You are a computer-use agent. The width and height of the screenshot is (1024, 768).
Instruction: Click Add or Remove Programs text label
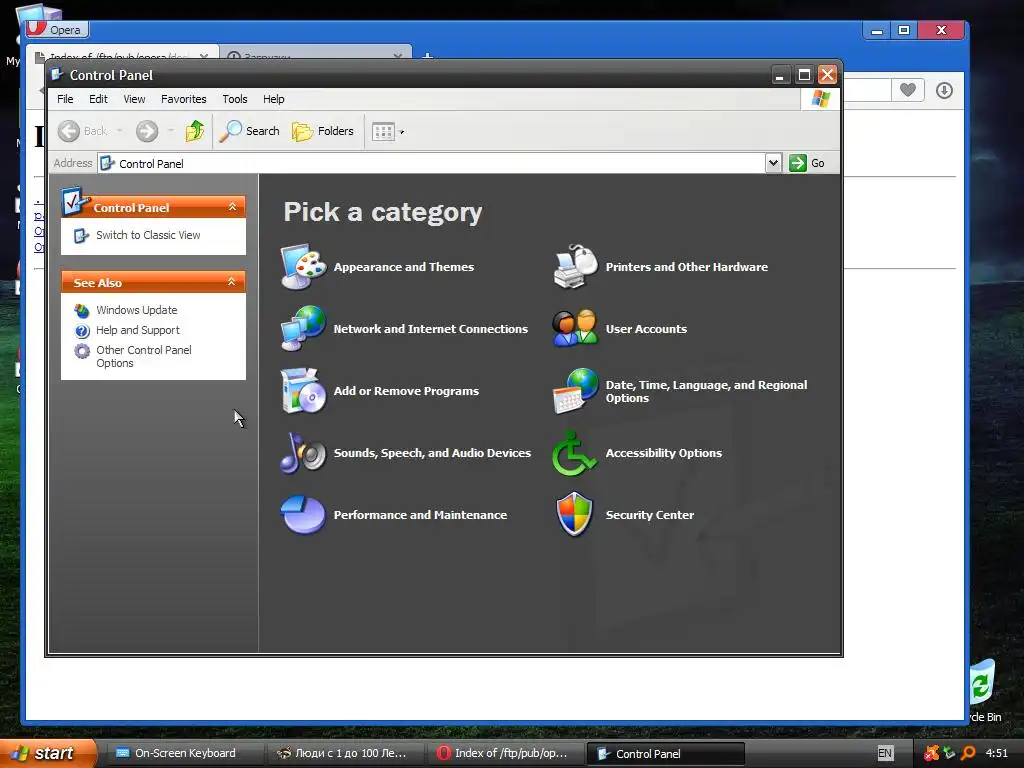click(406, 391)
